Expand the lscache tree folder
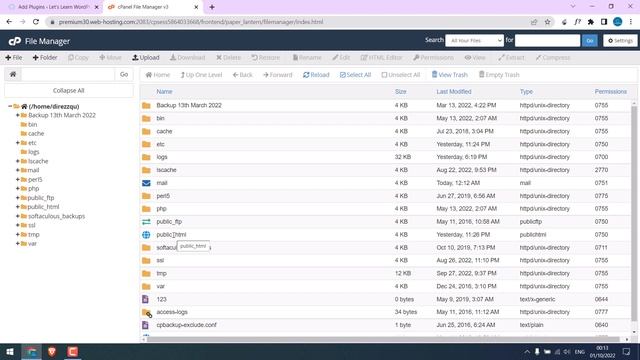Viewport: 640px width, 360px height. coord(18,161)
